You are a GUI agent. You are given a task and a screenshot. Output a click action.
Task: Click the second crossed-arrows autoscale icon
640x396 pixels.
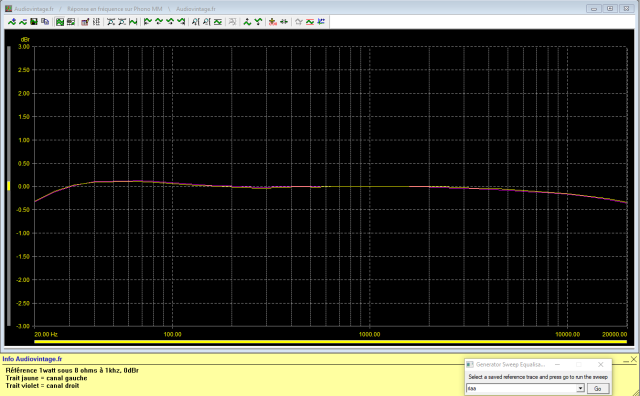(x=122, y=22)
